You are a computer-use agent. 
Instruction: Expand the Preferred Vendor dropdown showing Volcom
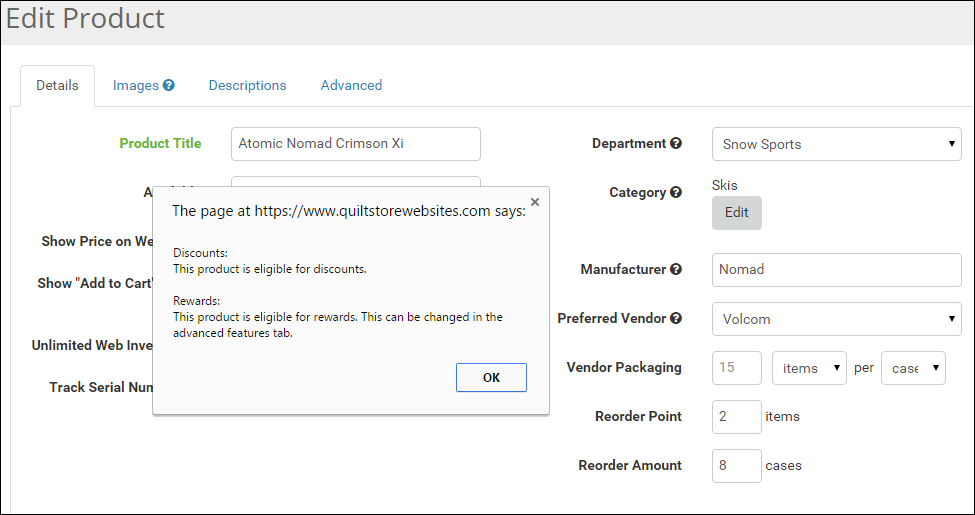point(836,319)
